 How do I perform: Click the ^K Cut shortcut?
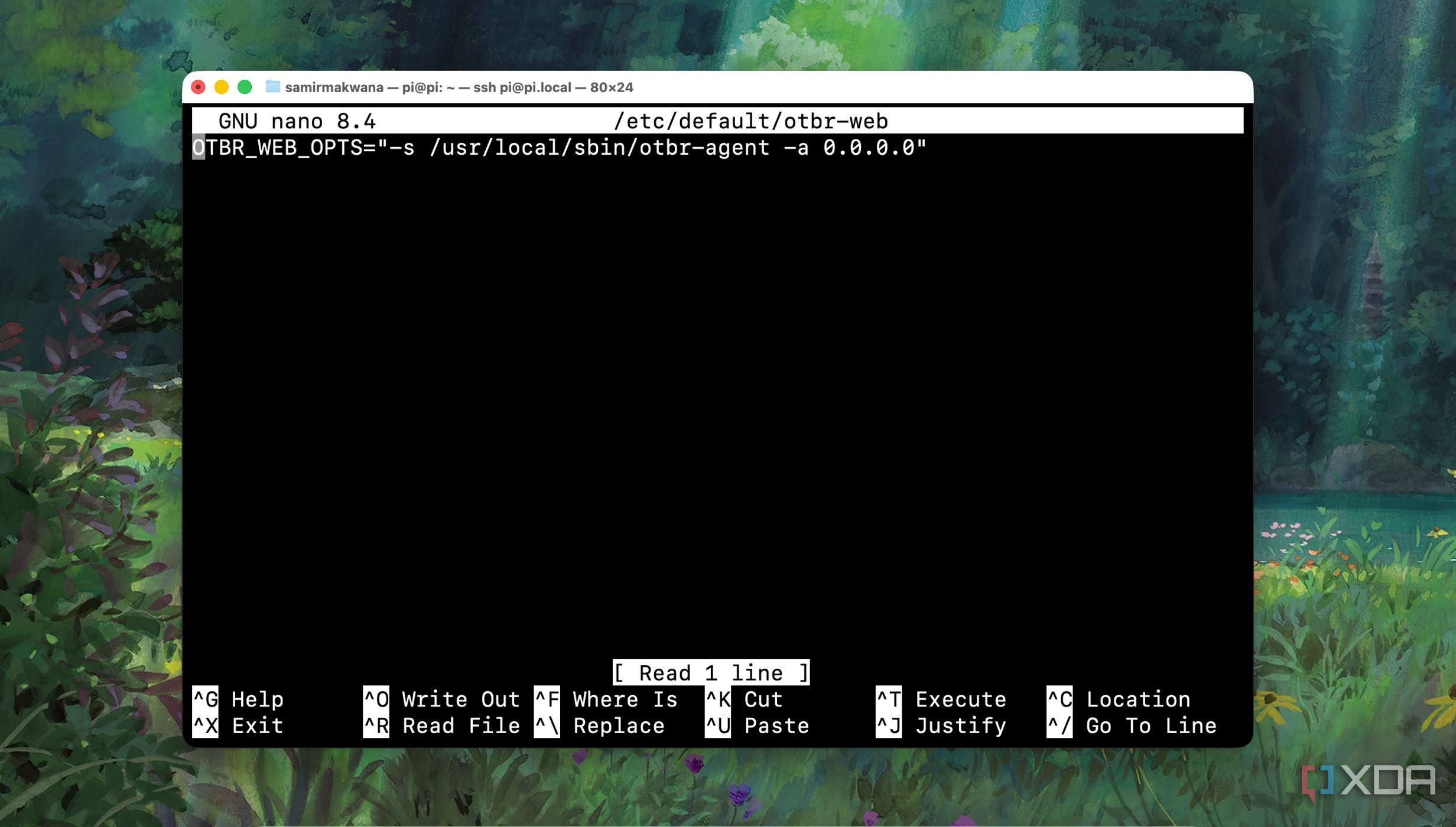pos(744,699)
